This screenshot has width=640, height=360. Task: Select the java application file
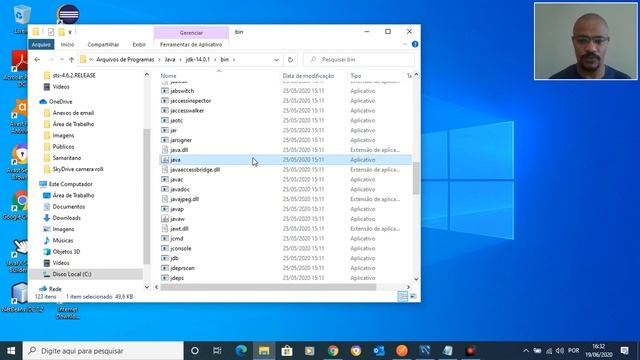pyautogui.click(x=285, y=160)
